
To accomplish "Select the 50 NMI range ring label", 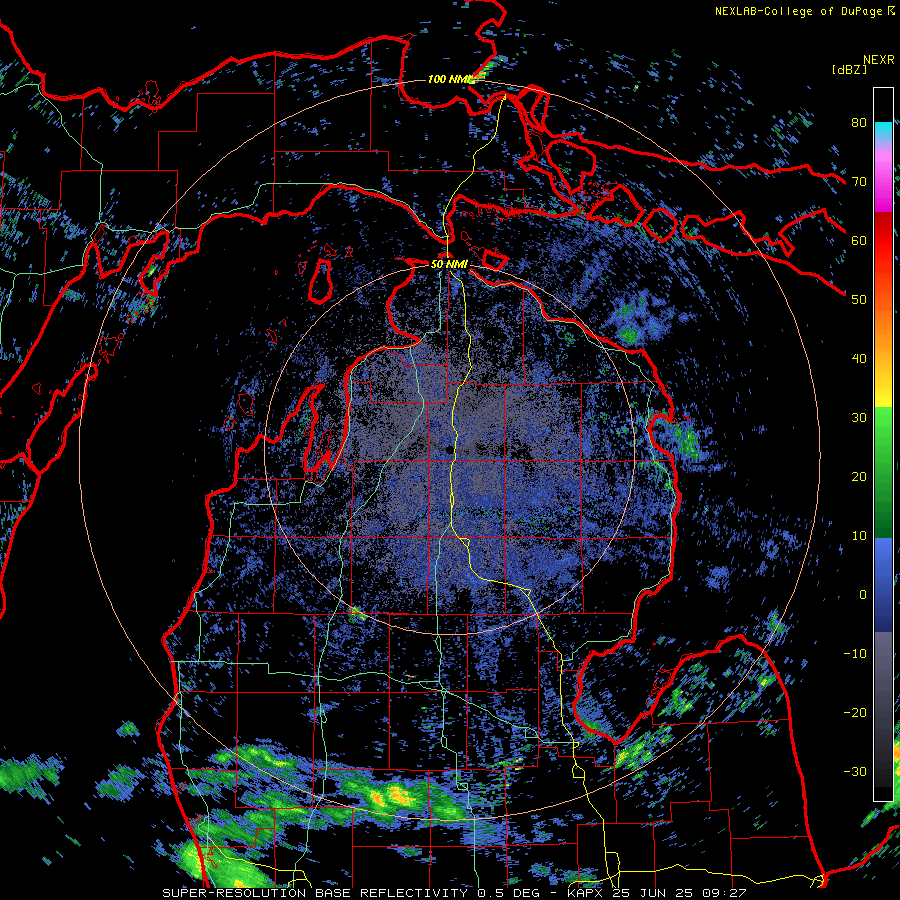I will point(449,264).
